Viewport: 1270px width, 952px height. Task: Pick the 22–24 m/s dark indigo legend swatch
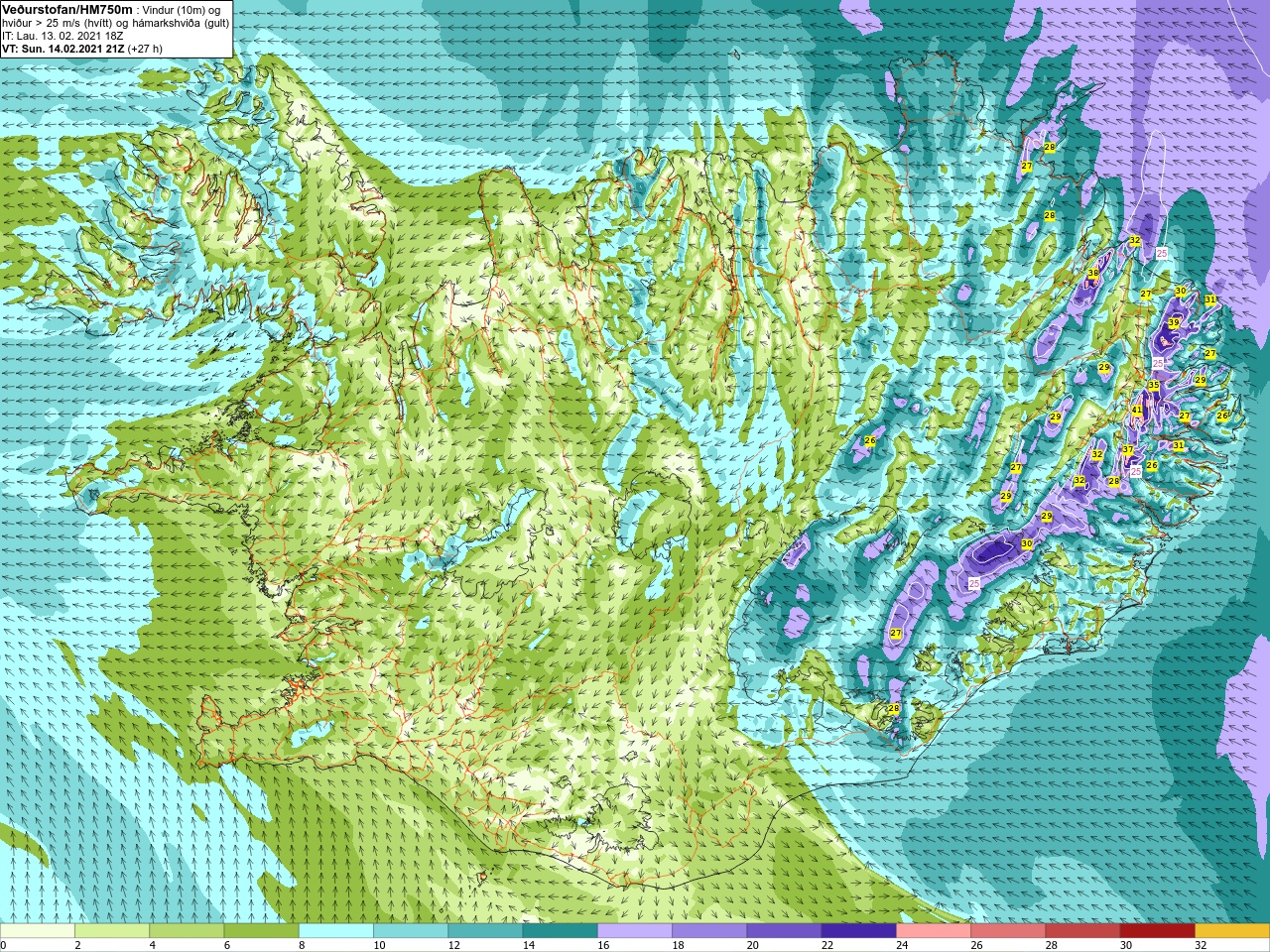tap(858, 931)
